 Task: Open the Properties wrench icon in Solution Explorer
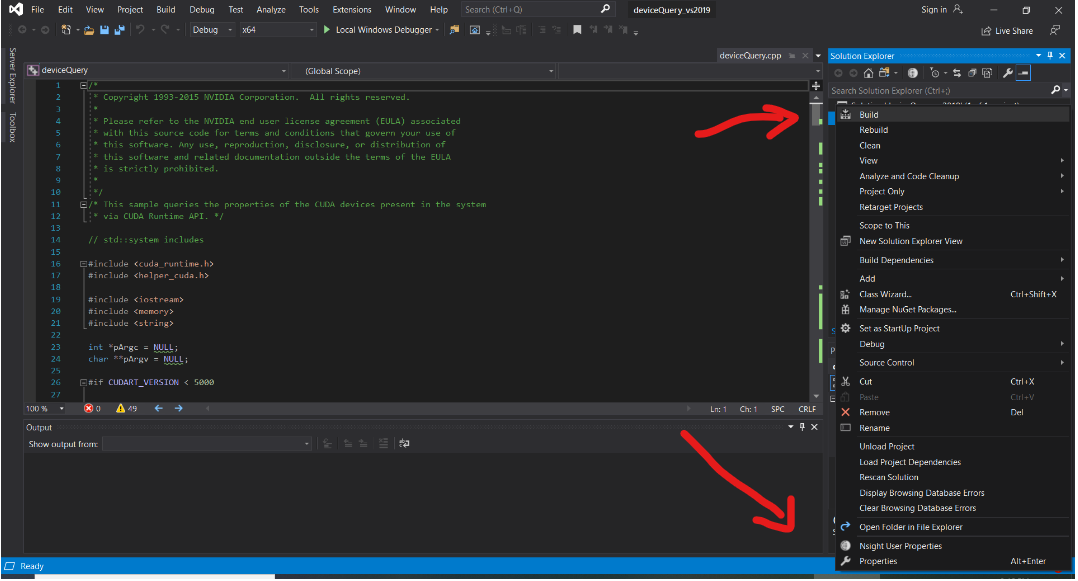(x=1007, y=73)
